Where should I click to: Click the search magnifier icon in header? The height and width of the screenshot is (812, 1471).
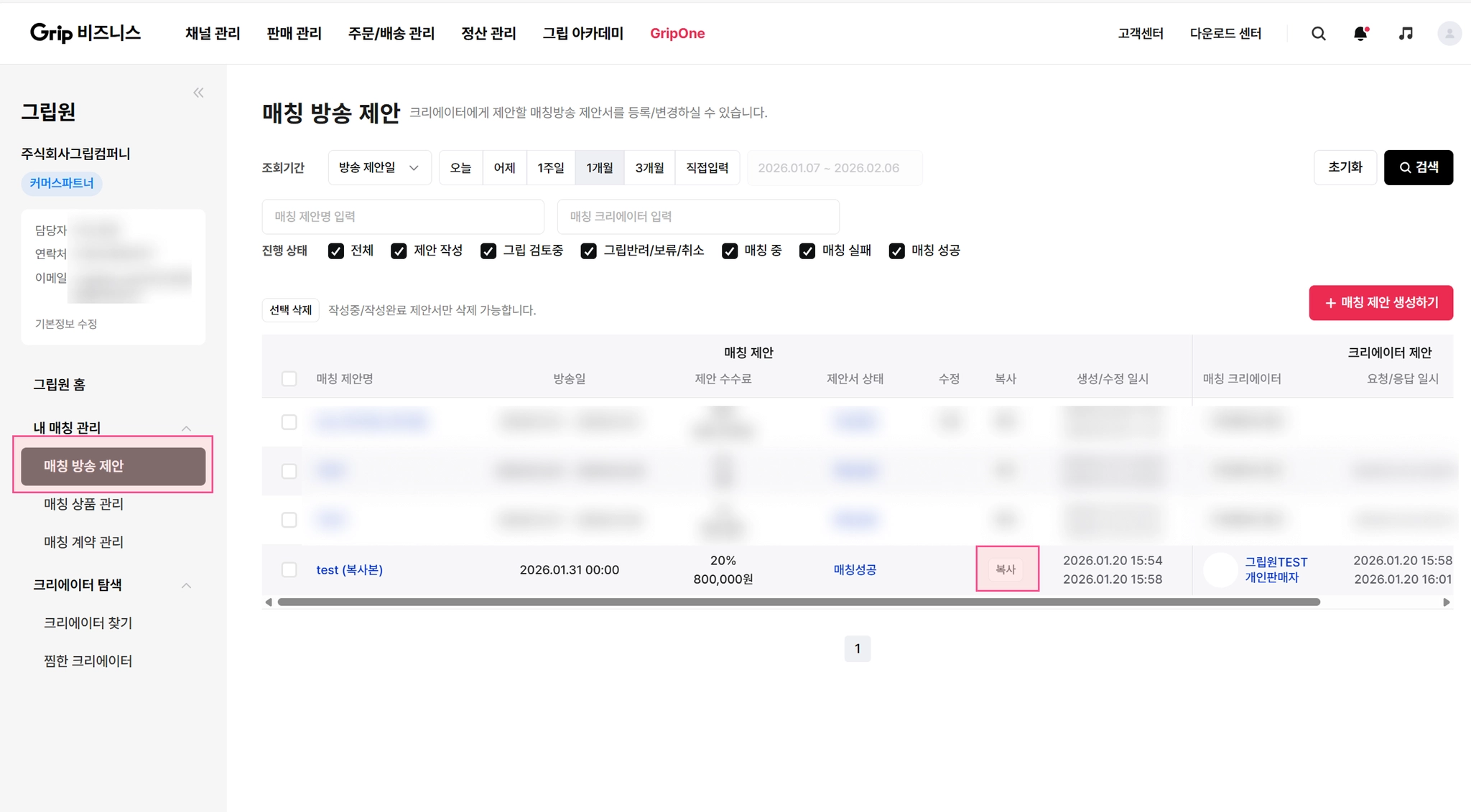click(1318, 34)
